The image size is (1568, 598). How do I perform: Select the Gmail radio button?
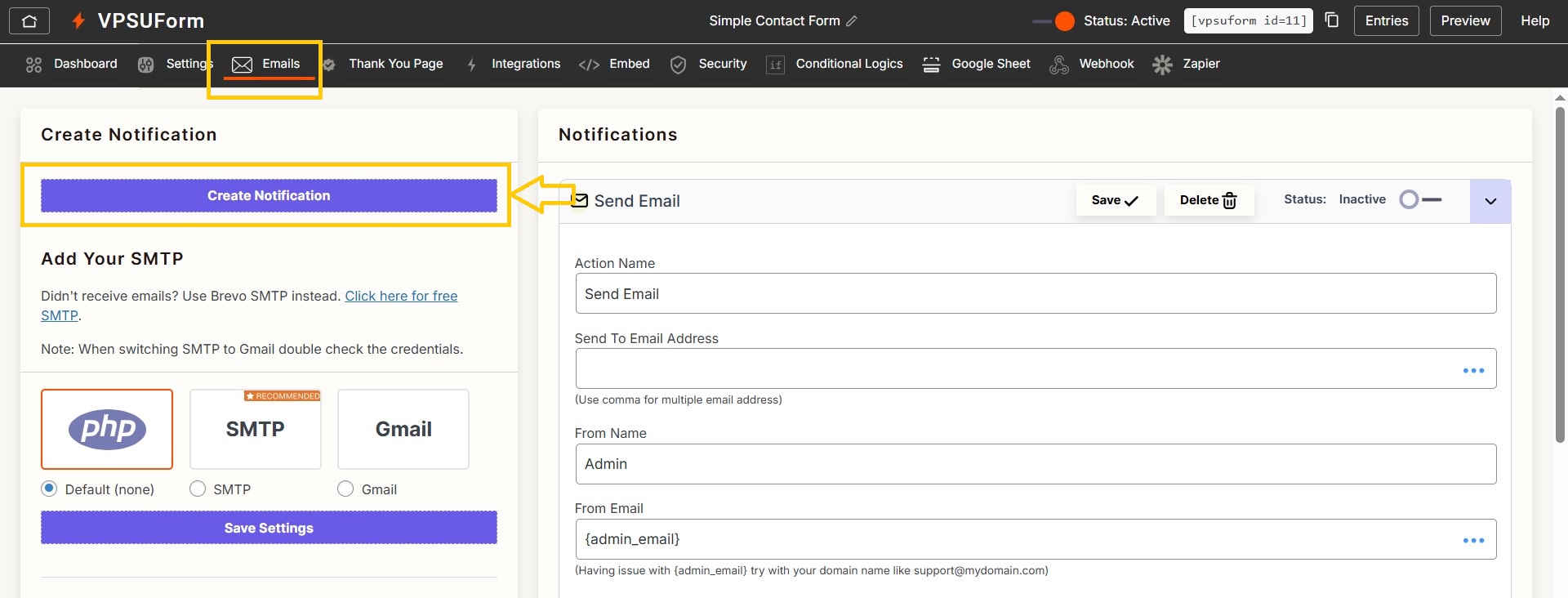[x=345, y=489]
